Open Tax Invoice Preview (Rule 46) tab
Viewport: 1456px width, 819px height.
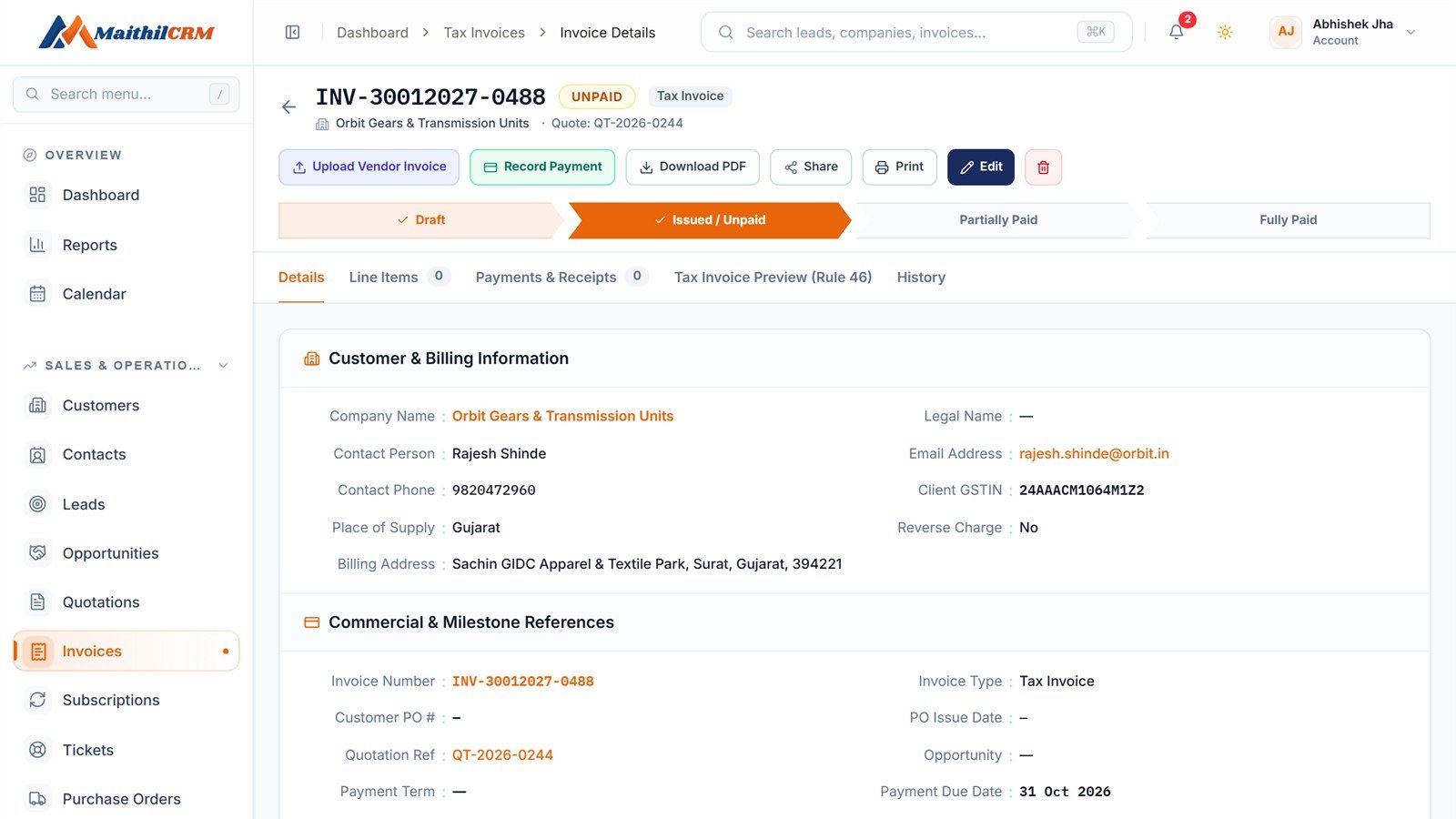point(773,278)
